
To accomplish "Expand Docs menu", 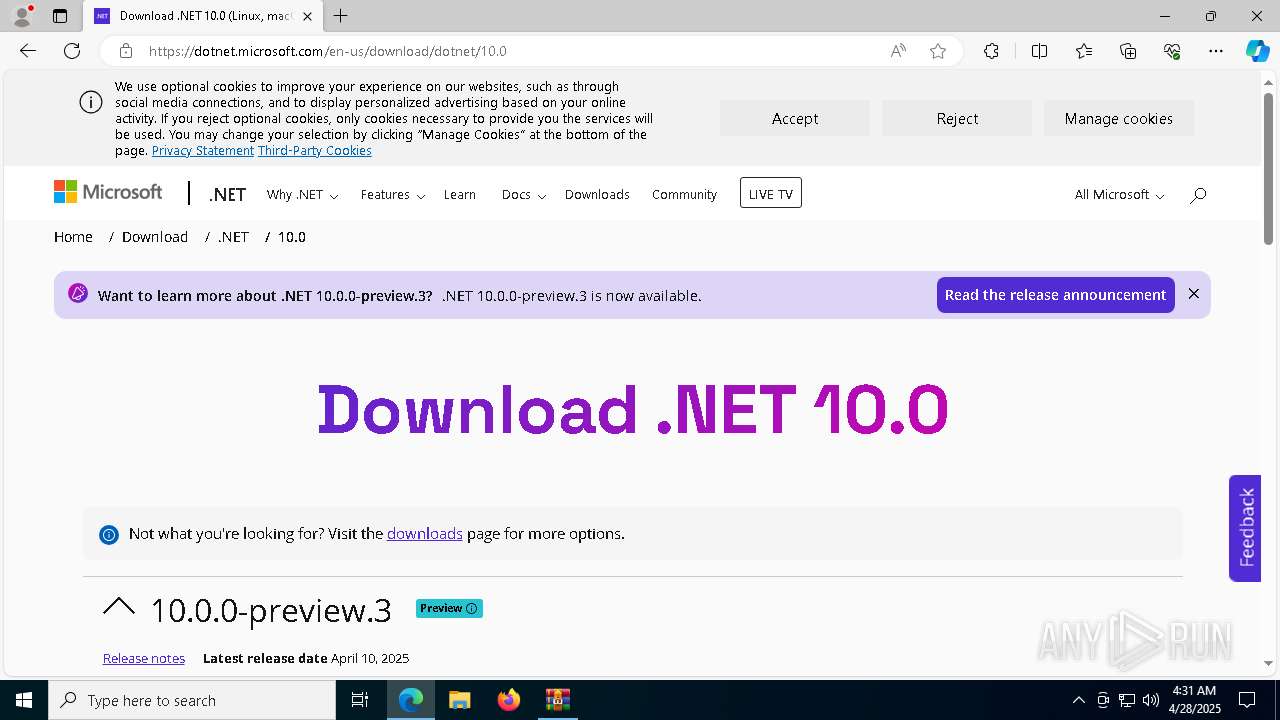I will coord(523,195).
